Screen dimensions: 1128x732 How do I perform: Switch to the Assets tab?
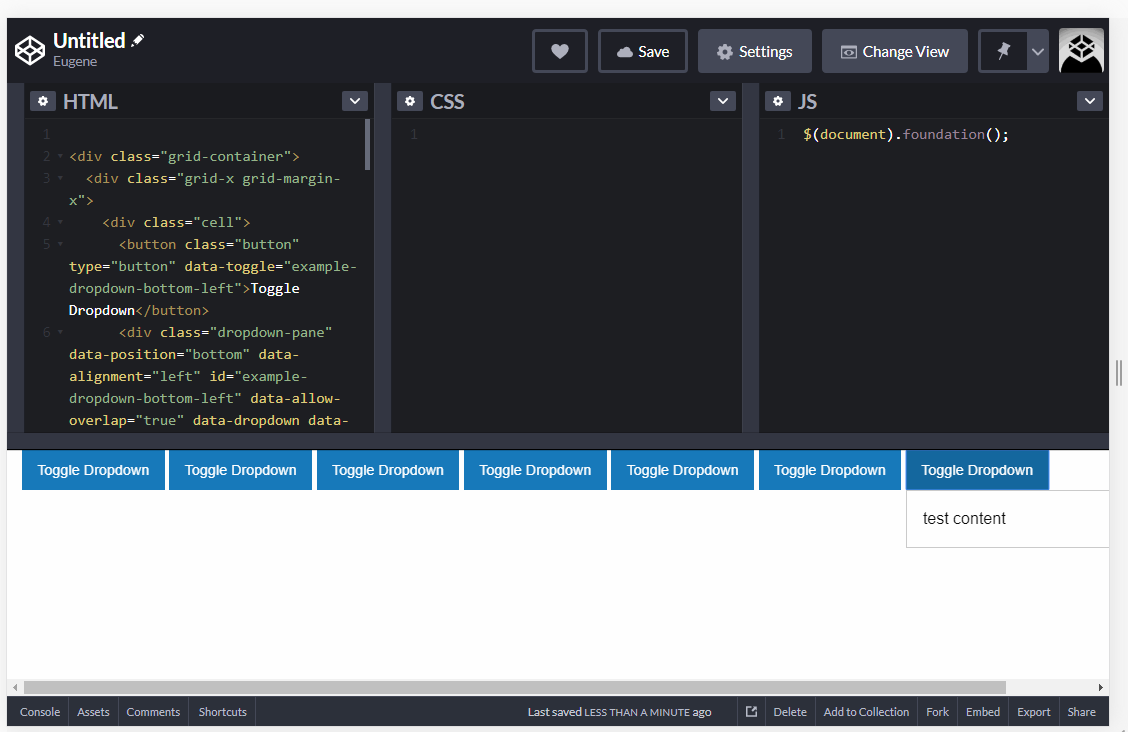(93, 711)
